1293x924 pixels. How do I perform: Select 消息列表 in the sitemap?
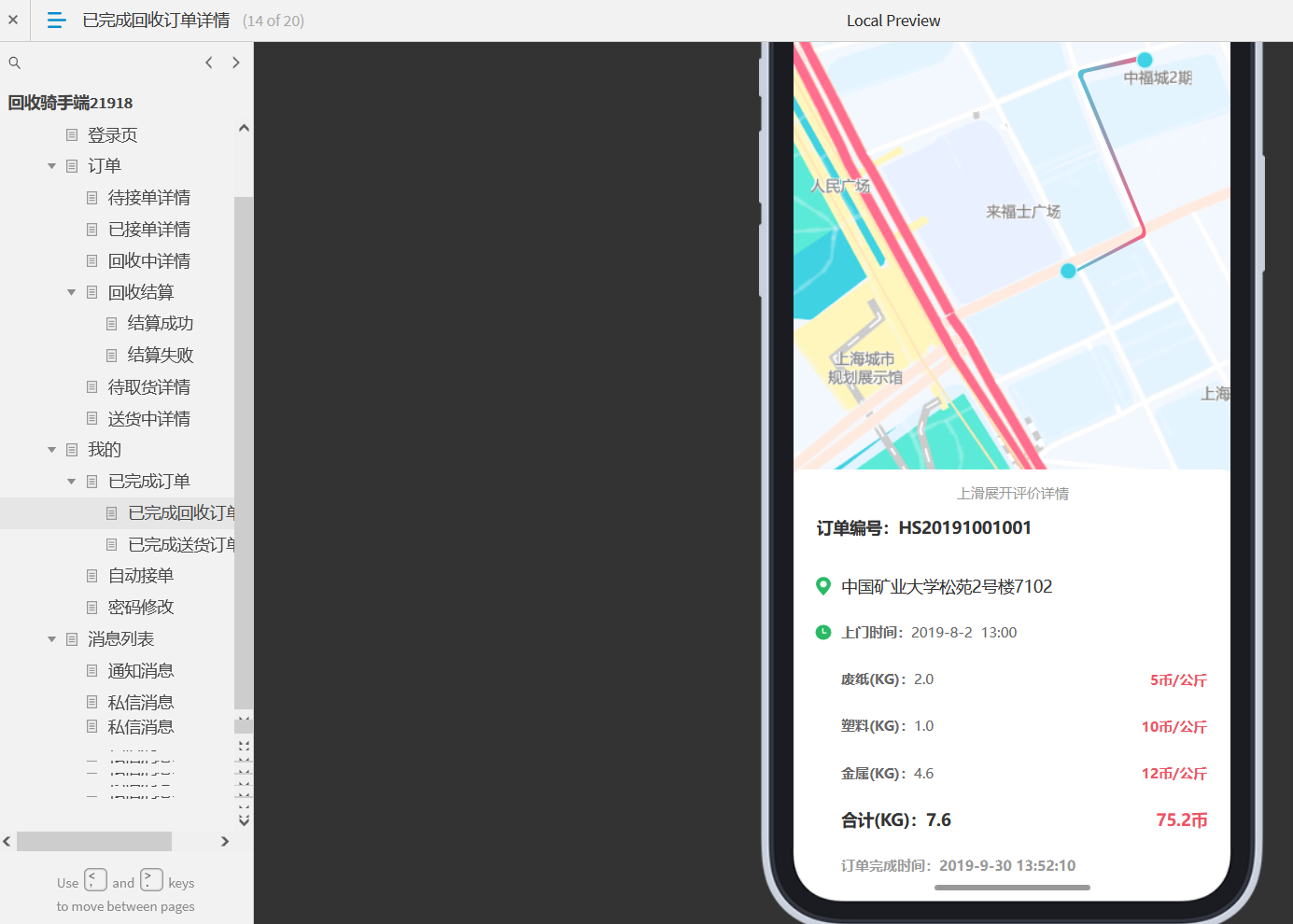[x=121, y=639]
